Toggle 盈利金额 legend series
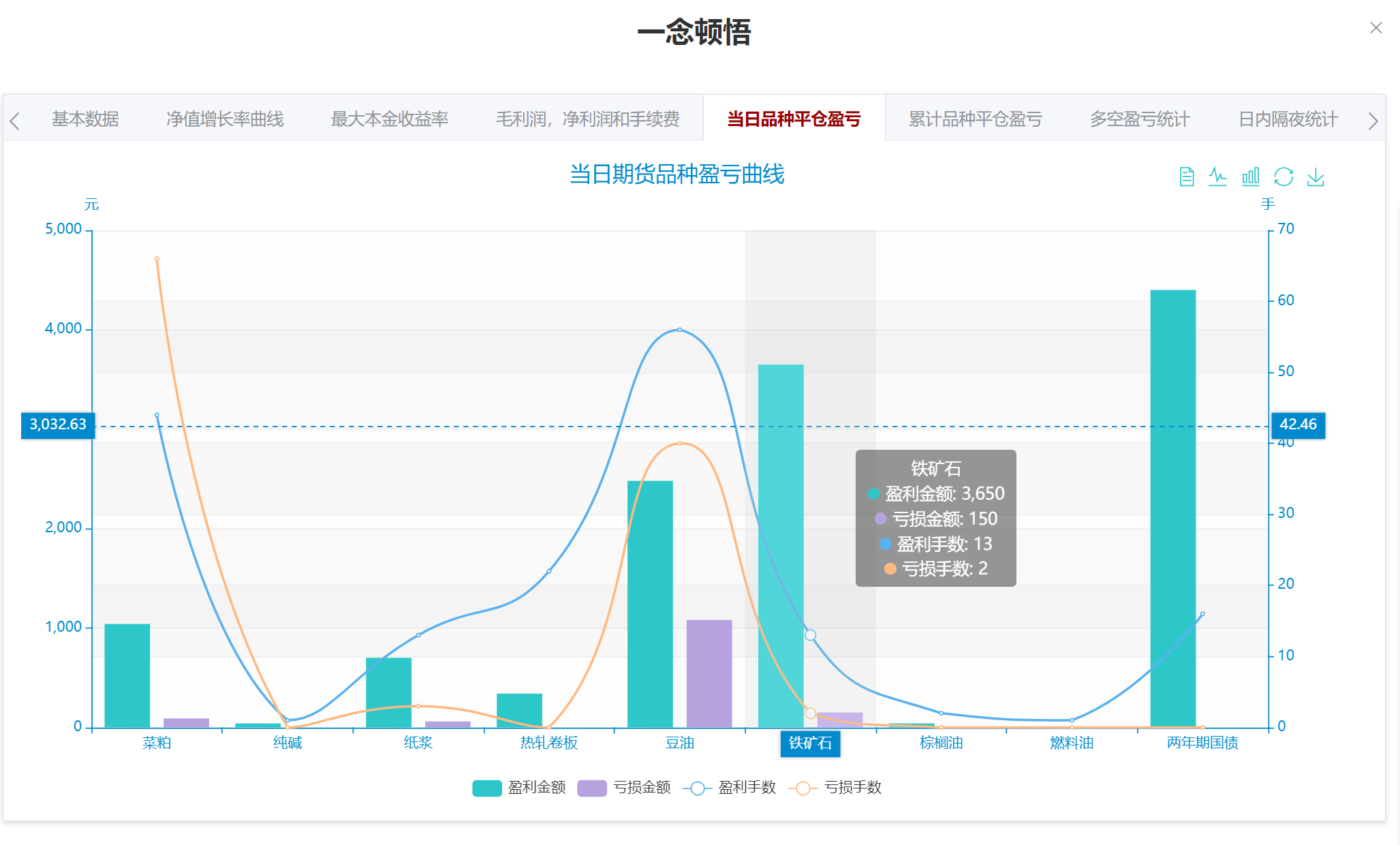Screen dimensions: 1400x845 pos(518,788)
